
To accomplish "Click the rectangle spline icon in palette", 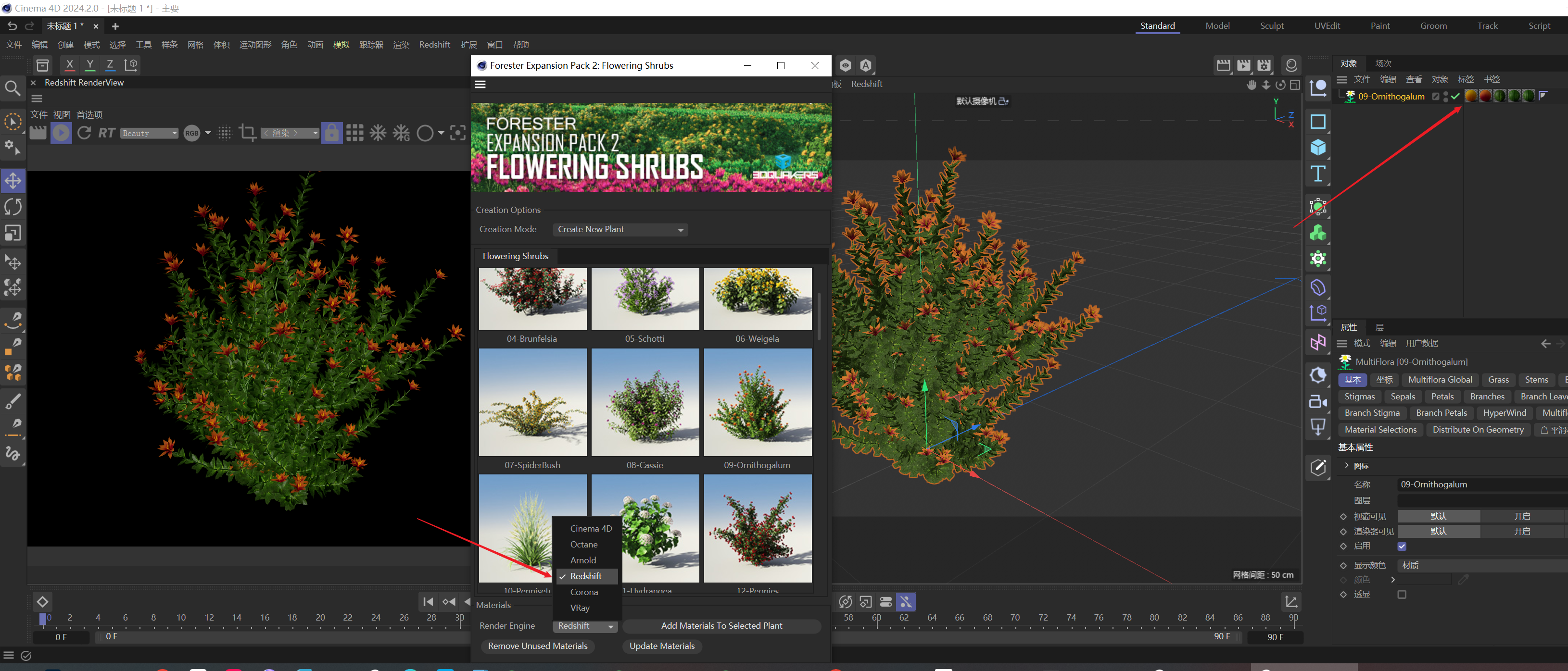I will [1318, 122].
